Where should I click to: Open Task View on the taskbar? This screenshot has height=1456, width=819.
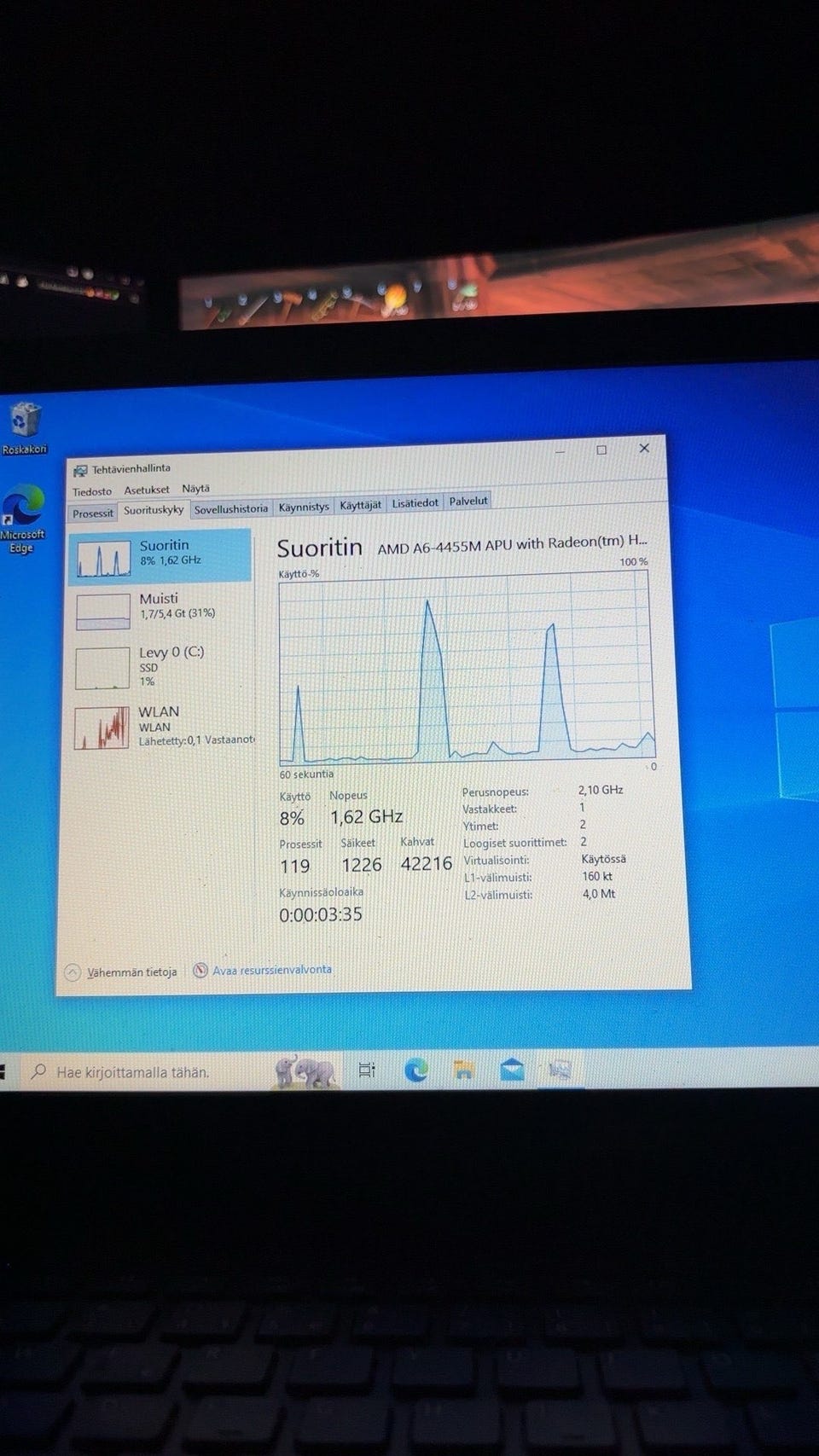[x=367, y=1070]
